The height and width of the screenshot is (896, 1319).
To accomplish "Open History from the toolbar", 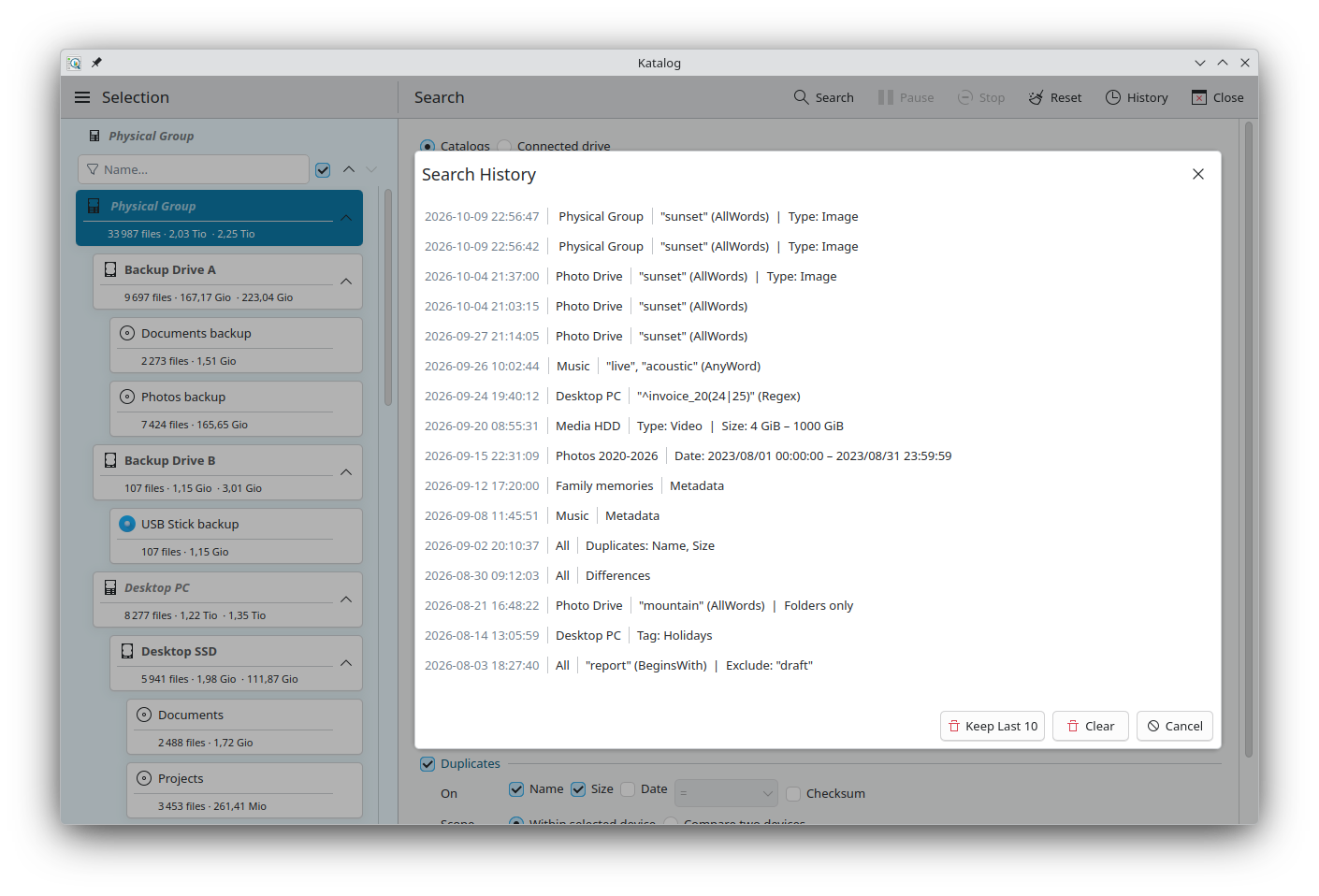I will tap(1137, 97).
